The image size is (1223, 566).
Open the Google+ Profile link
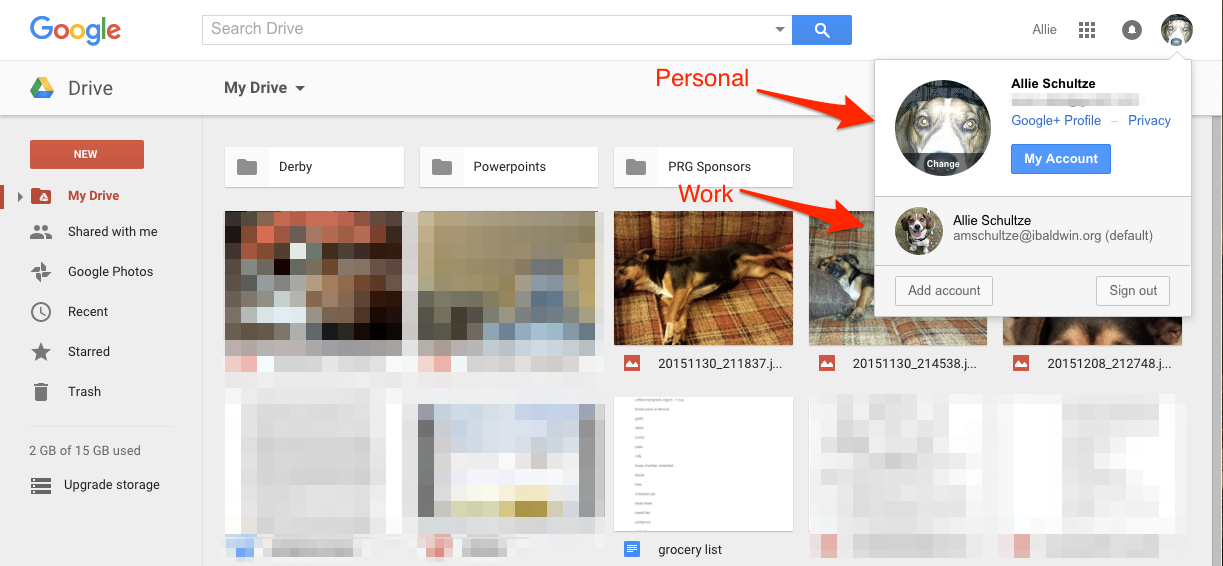click(1056, 120)
